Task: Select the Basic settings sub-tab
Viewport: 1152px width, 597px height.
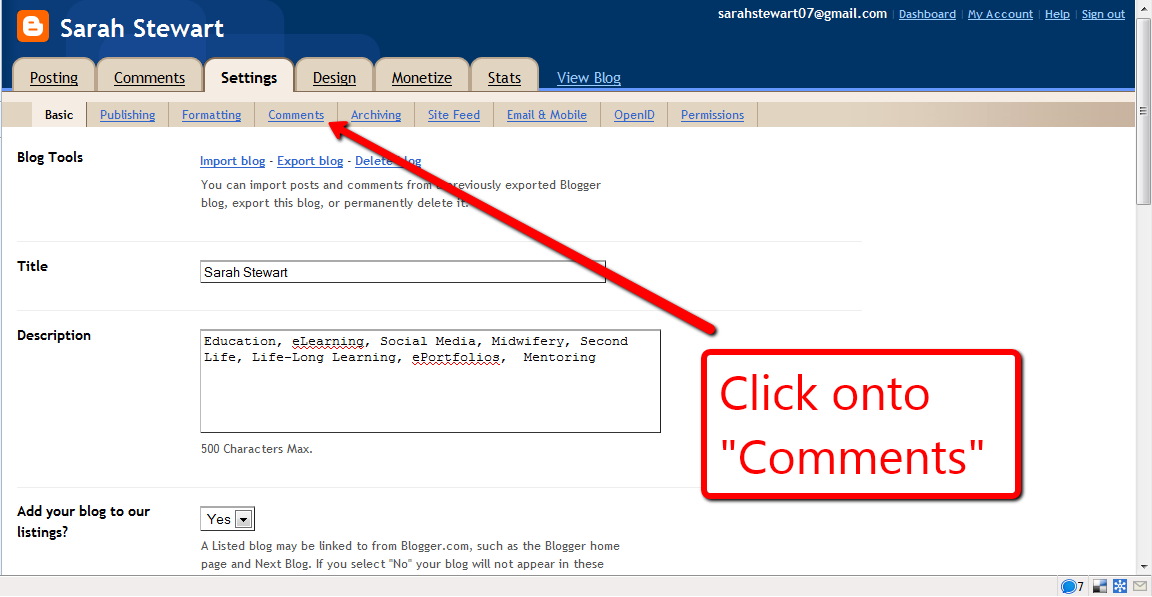Action: click(59, 115)
